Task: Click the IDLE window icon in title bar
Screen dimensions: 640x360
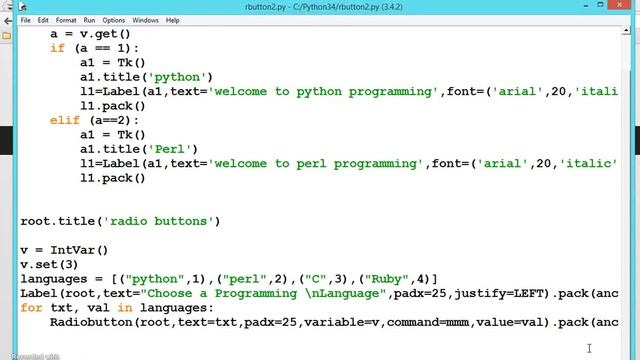Action: coord(23,7)
